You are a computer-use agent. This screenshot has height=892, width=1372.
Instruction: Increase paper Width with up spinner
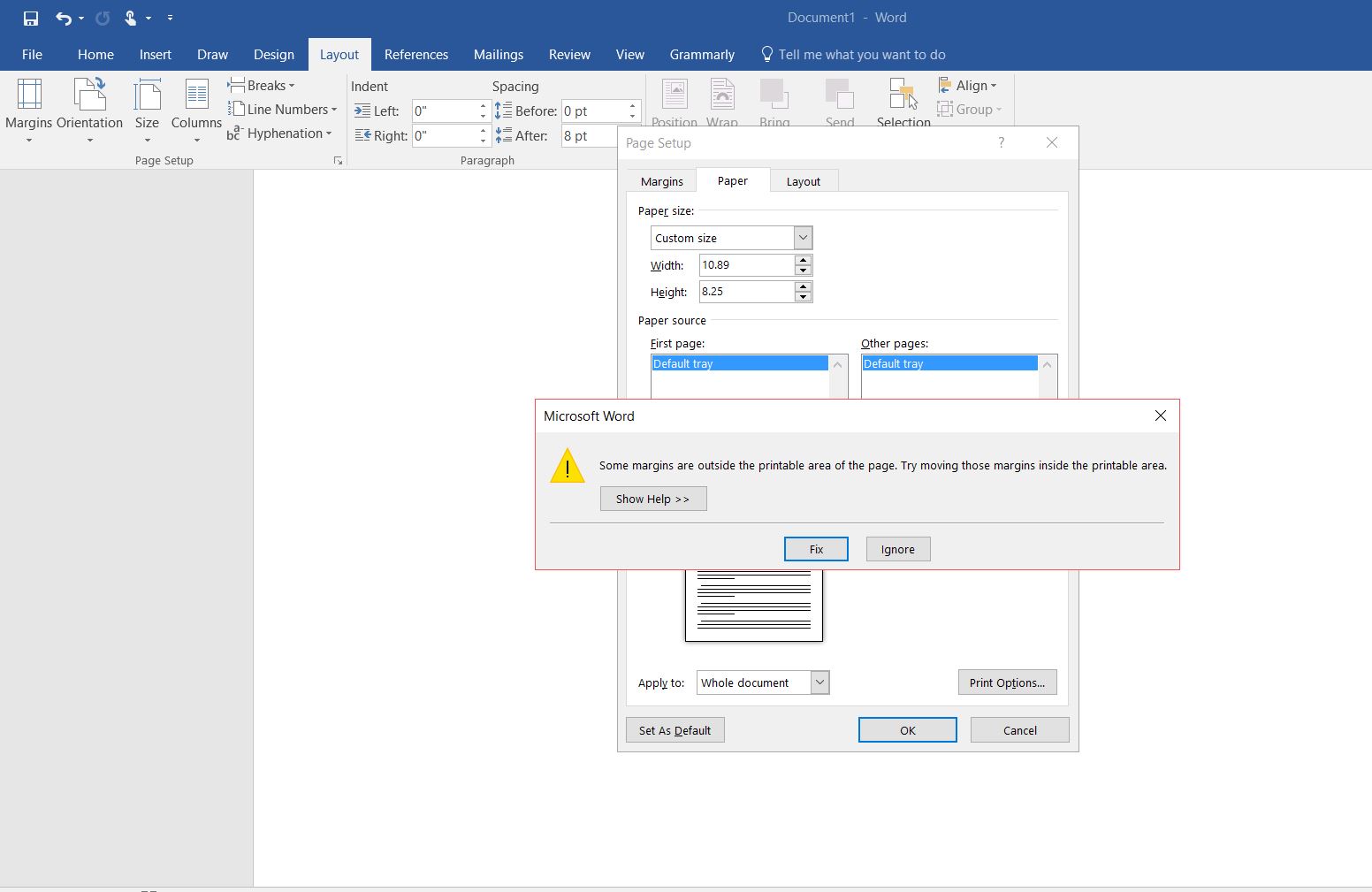point(803,260)
